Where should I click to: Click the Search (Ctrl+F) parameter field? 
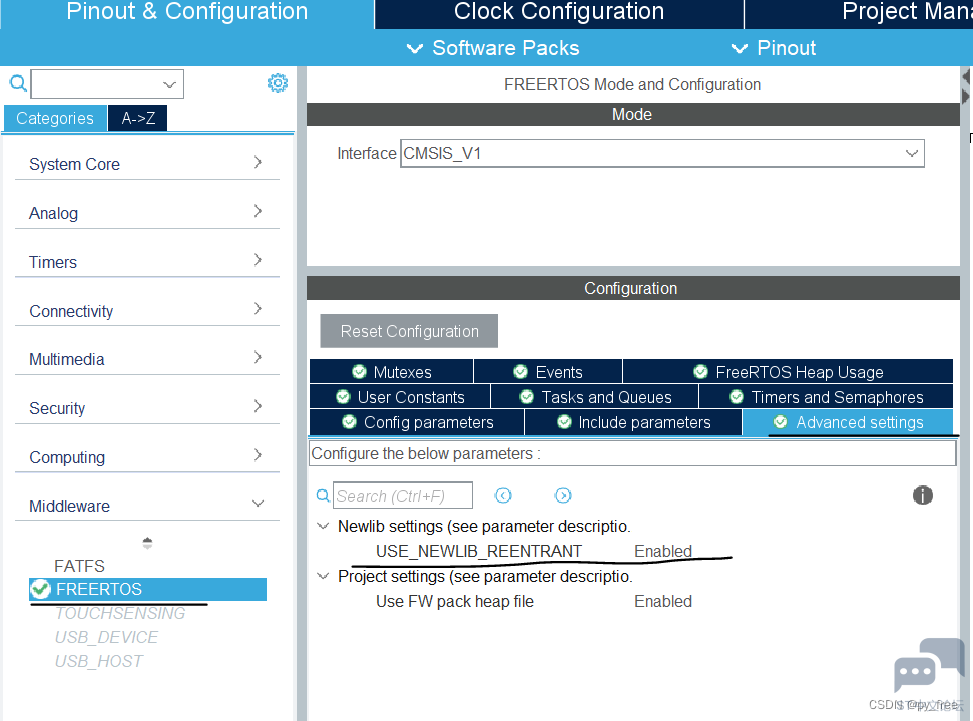point(403,496)
